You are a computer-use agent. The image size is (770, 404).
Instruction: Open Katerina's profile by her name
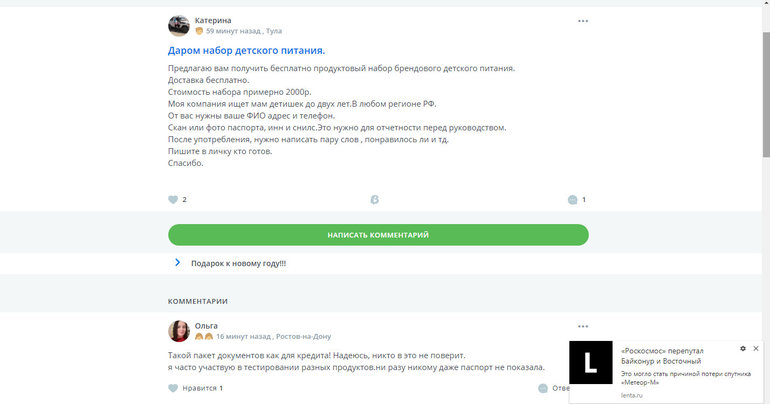tap(213, 20)
